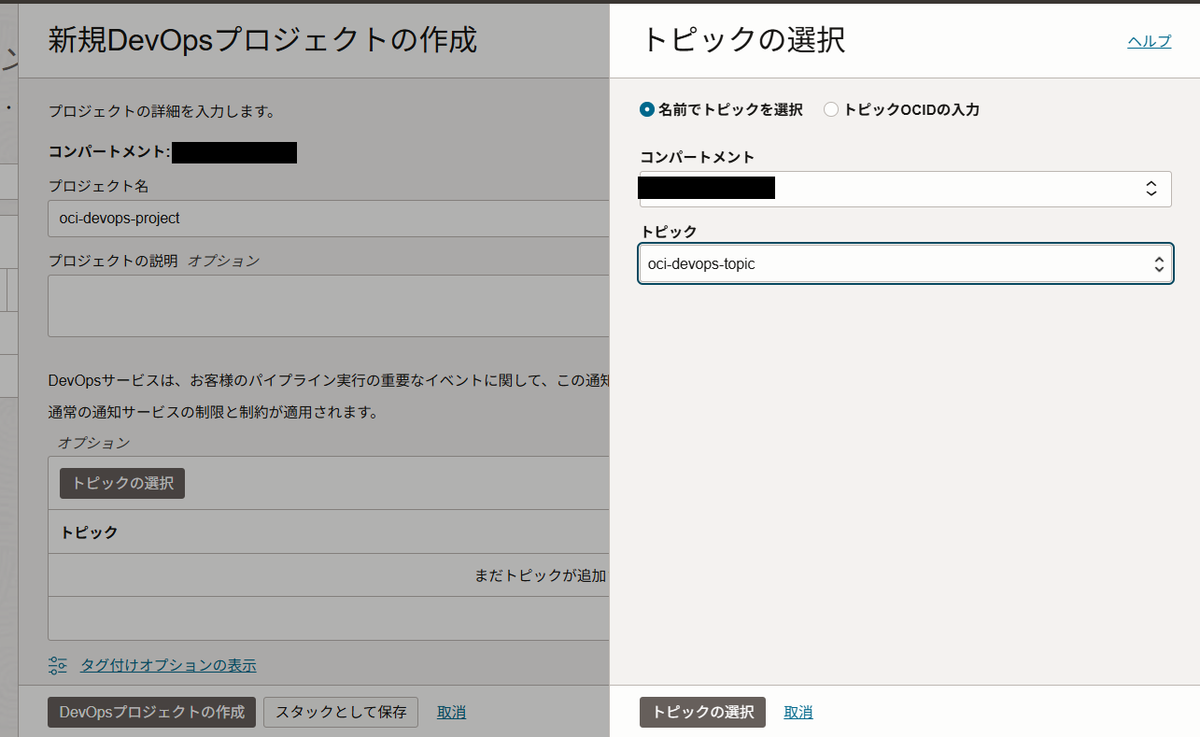
Task: Click the 新規DevOpsプロジェクトの作成 heading
Action: [x=263, y=40]
